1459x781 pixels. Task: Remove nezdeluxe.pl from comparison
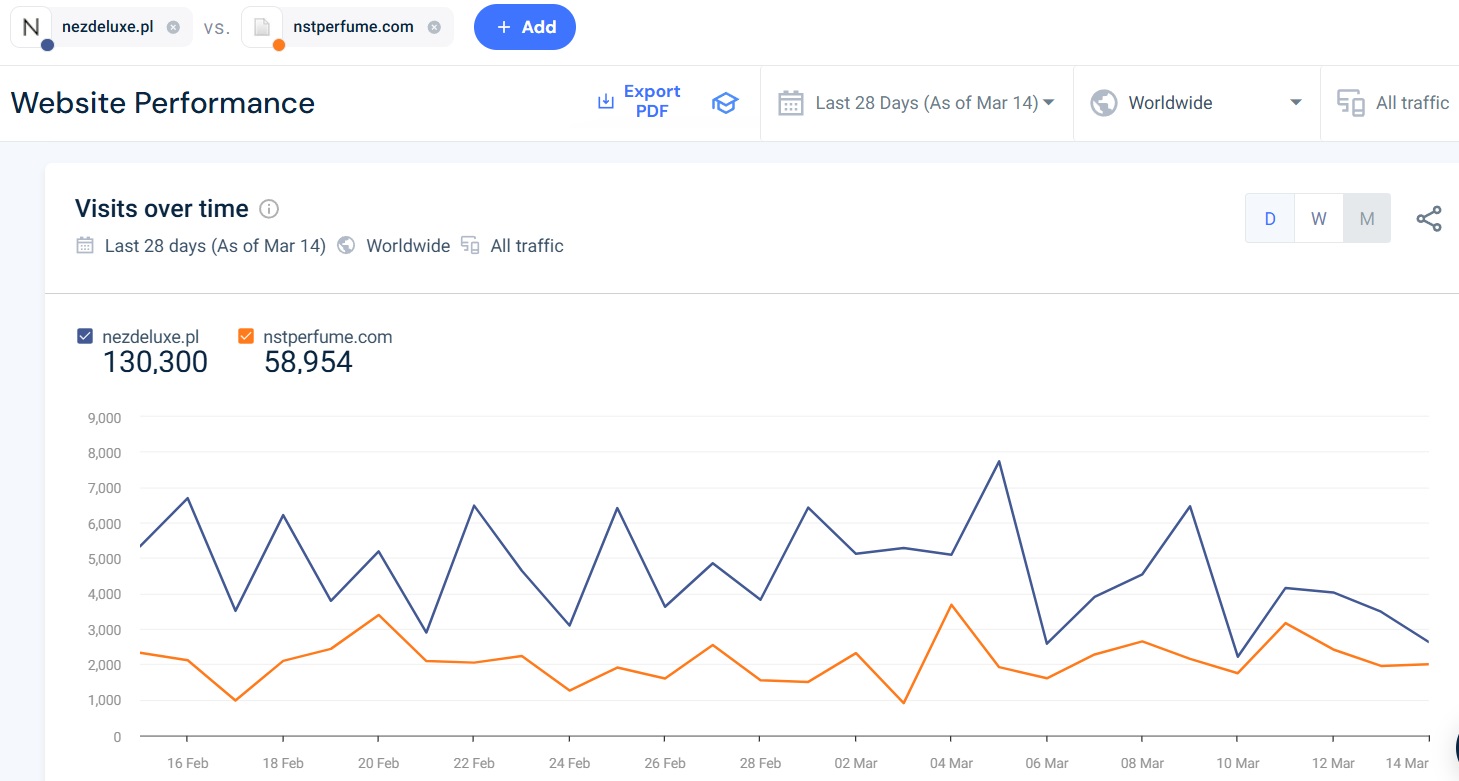coord(173,27)
